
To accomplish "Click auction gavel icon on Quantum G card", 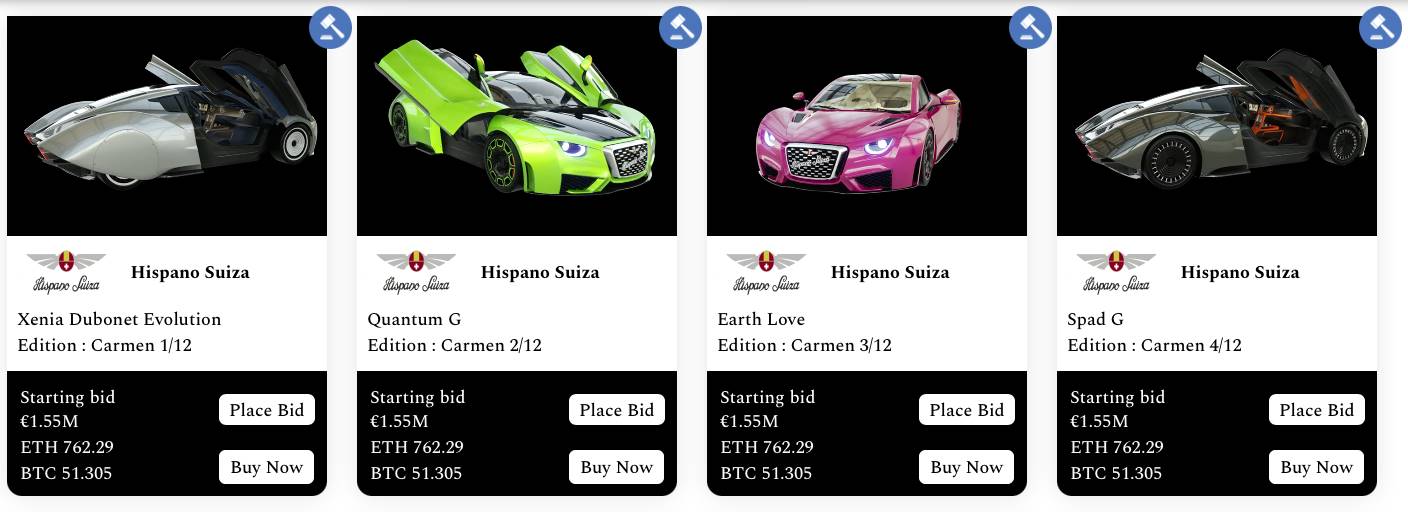I will click(x=680, y=27).
